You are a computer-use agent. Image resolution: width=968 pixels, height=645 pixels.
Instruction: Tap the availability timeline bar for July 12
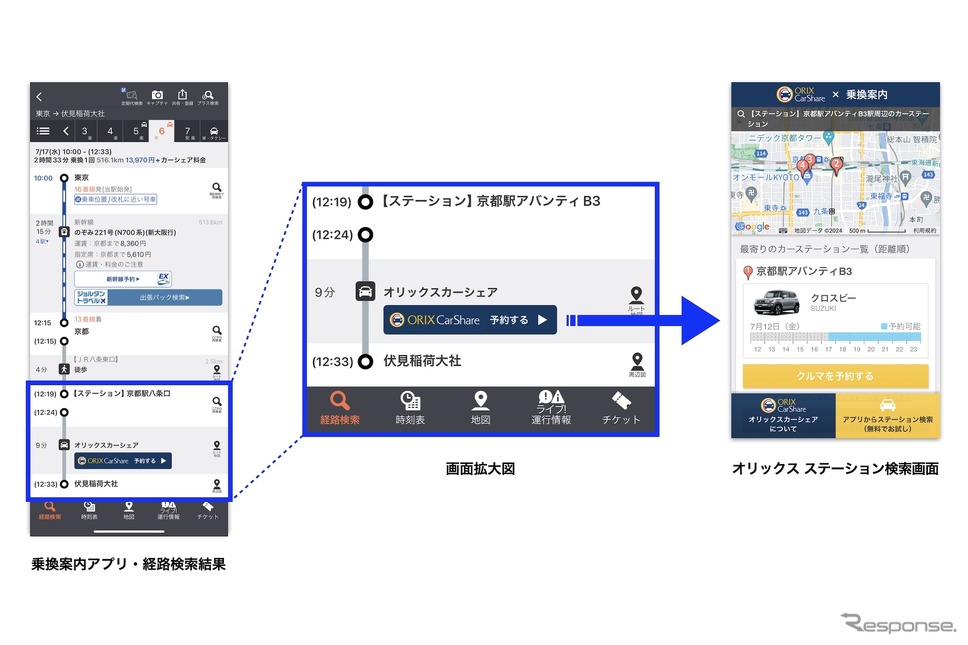(835, 337)
